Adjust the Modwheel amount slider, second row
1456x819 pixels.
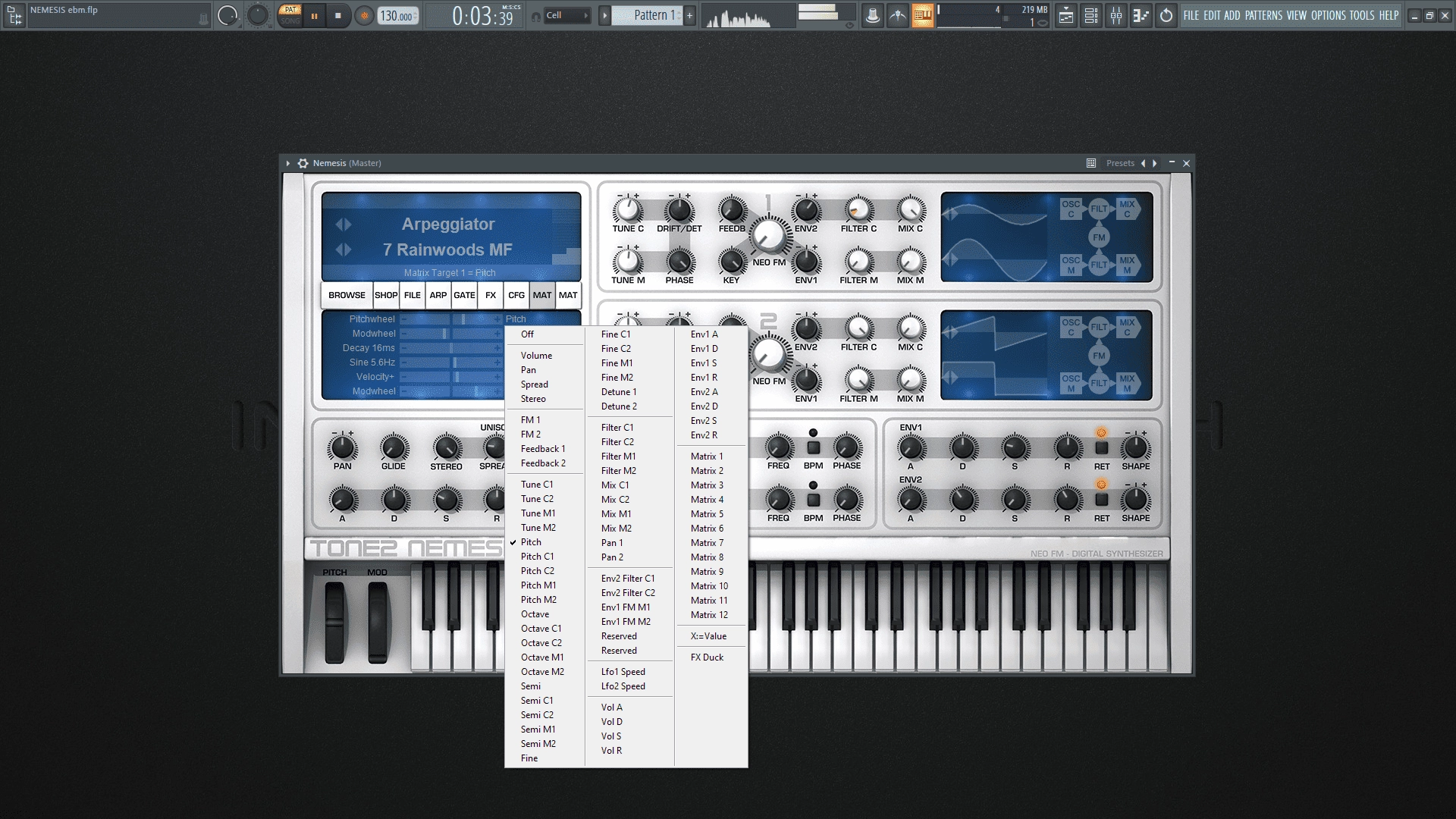[x=451, y=334]
